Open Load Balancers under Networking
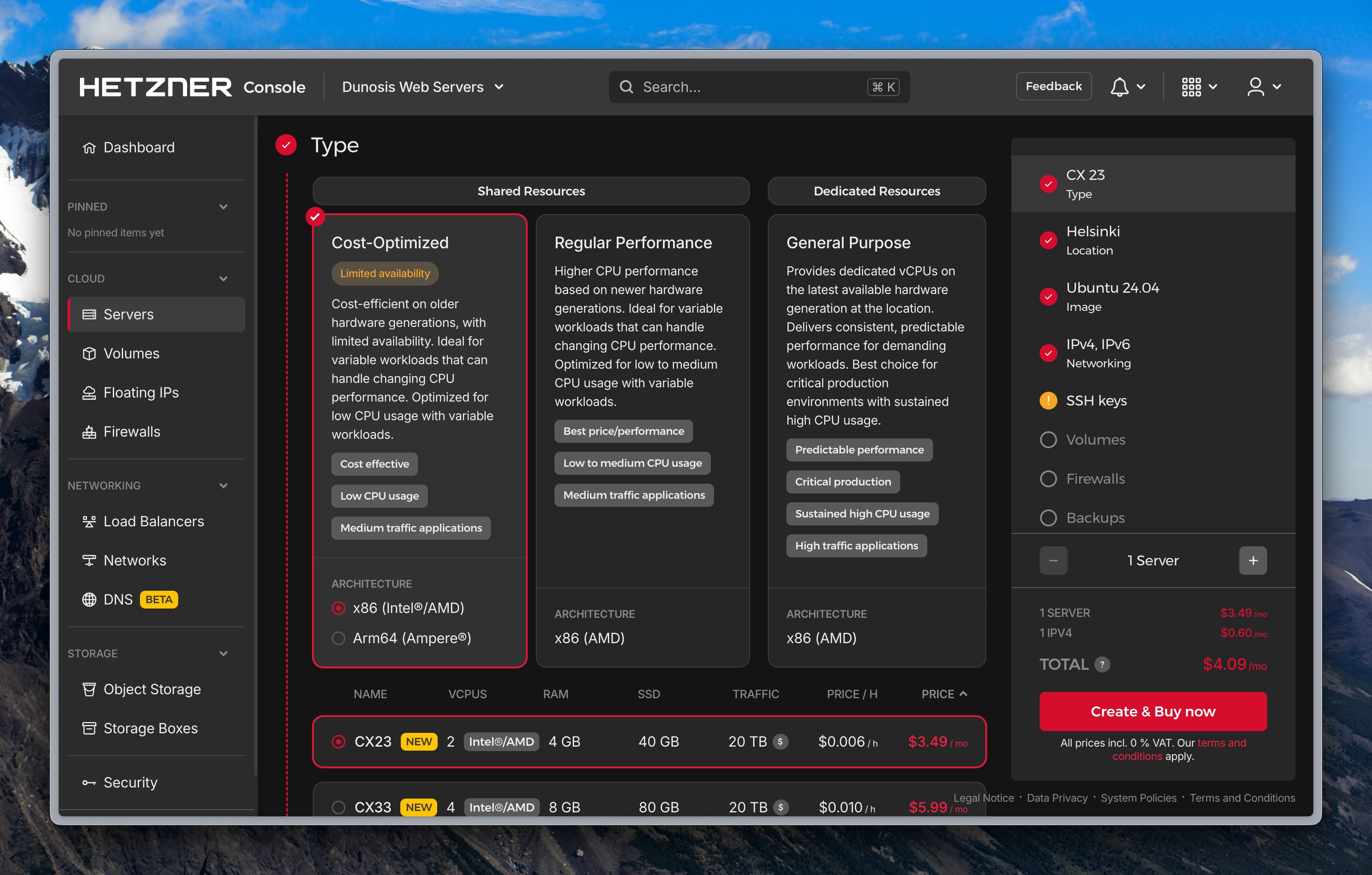 coord(153,521)
